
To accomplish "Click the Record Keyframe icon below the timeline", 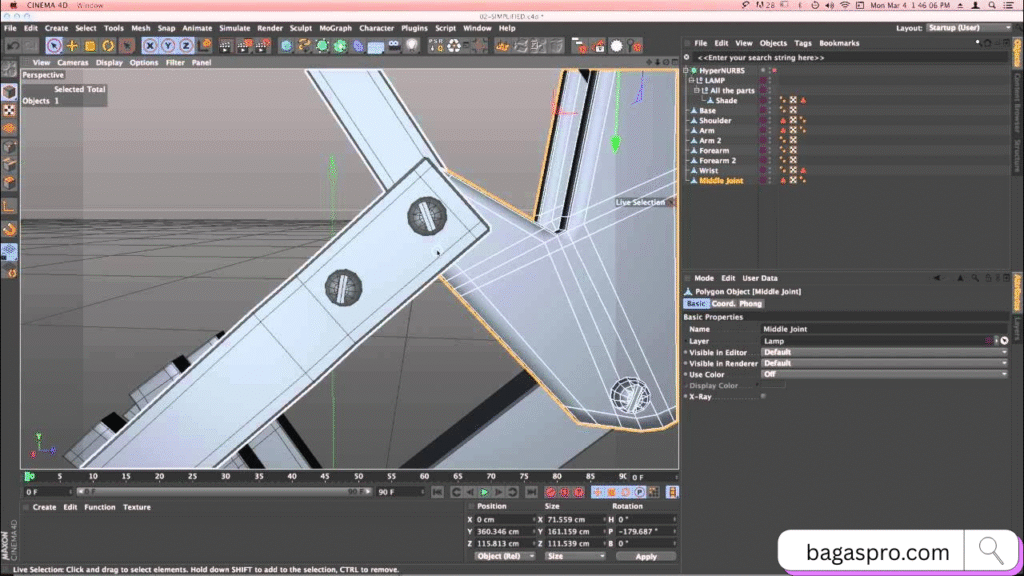I will coord(551,492).
